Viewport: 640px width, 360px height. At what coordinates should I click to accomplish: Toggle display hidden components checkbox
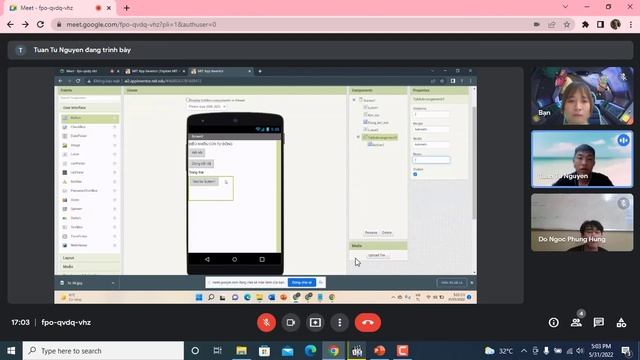[188, 100]
